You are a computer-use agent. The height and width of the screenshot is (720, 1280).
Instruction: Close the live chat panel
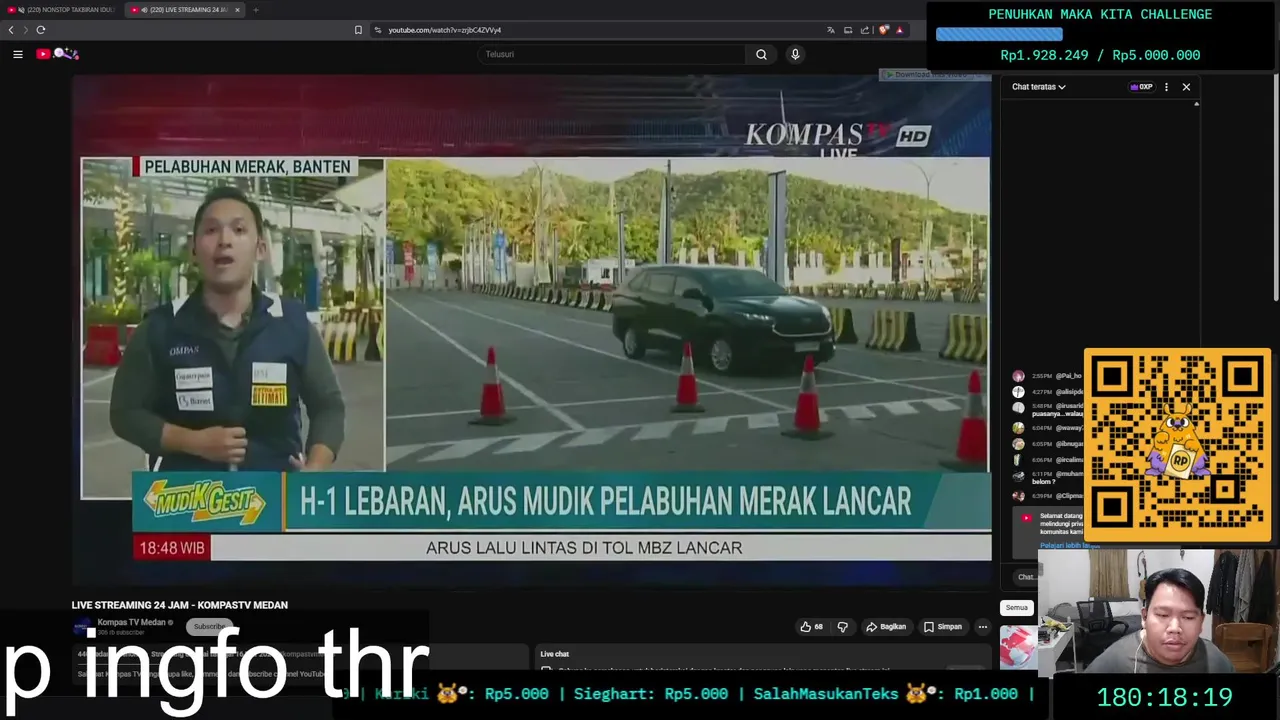[1186, 87]
